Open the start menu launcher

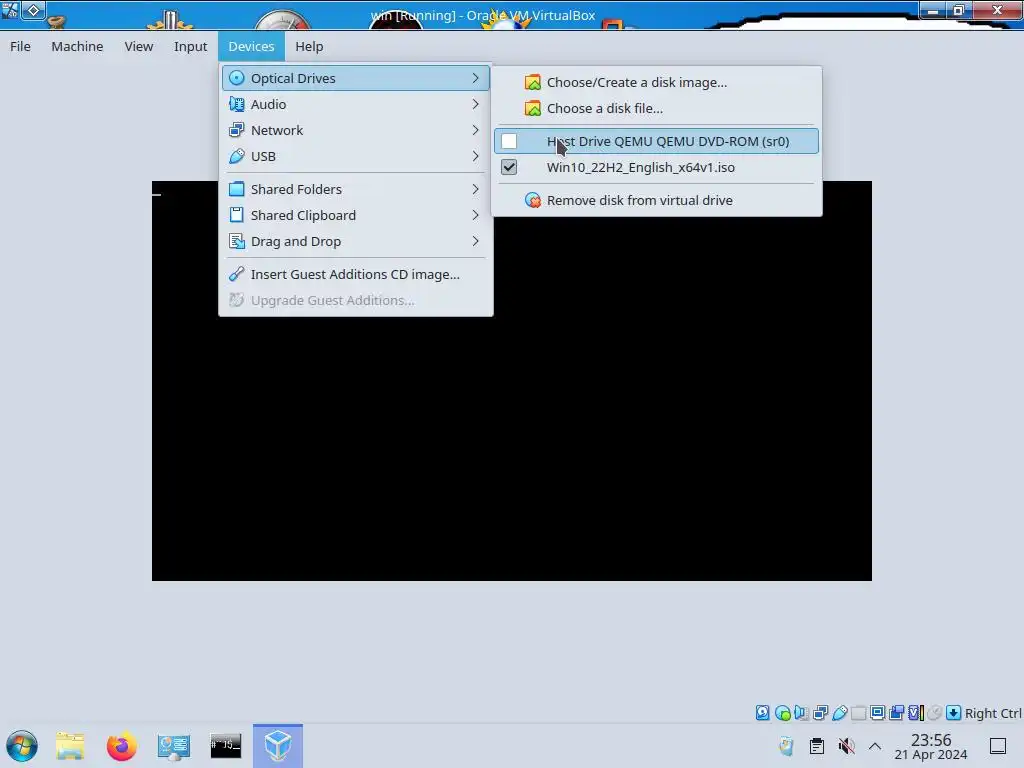[x=22, y=746]
